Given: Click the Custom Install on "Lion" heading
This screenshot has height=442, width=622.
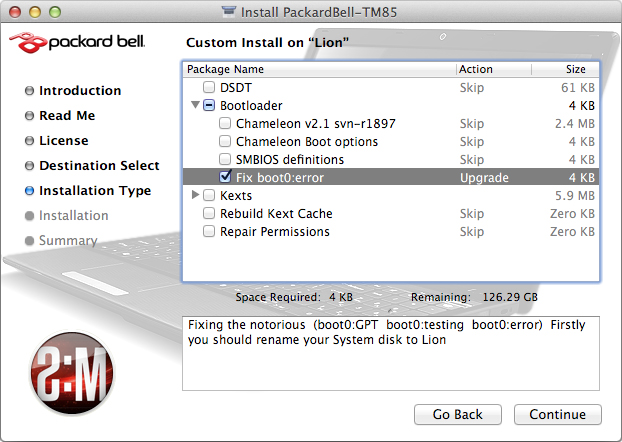Looking at the screenshot, I should [267, 42].
